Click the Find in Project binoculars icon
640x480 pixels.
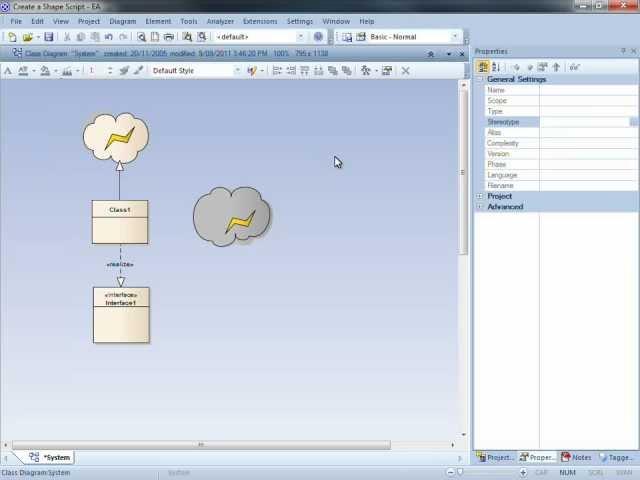pos(187,37)
